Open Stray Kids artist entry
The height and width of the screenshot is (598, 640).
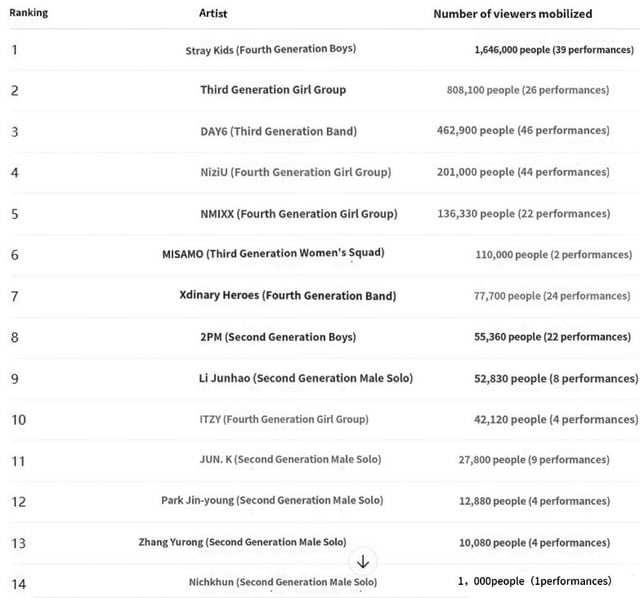pos(271,49)
